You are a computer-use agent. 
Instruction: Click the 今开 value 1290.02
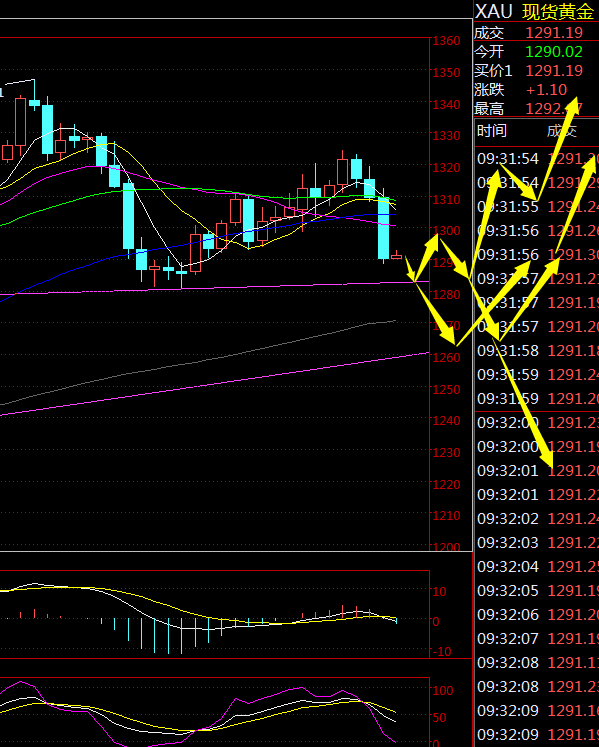coord(554,51)
